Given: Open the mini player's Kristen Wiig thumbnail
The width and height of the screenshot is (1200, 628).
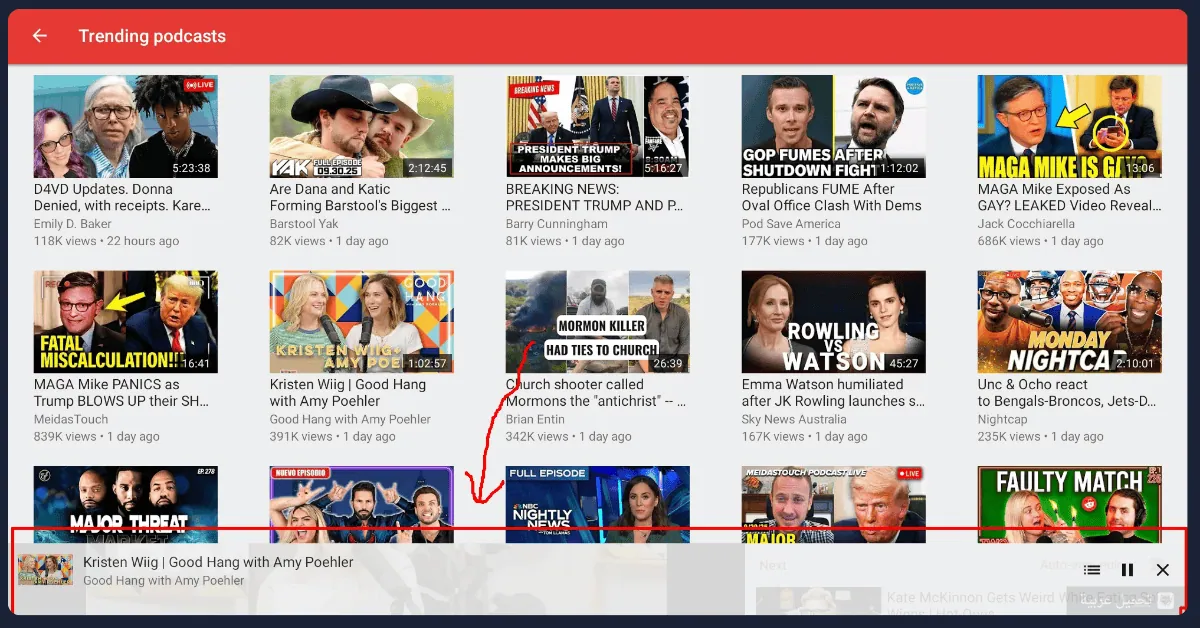Looking at the screenshot, I should tap(45, 570).
